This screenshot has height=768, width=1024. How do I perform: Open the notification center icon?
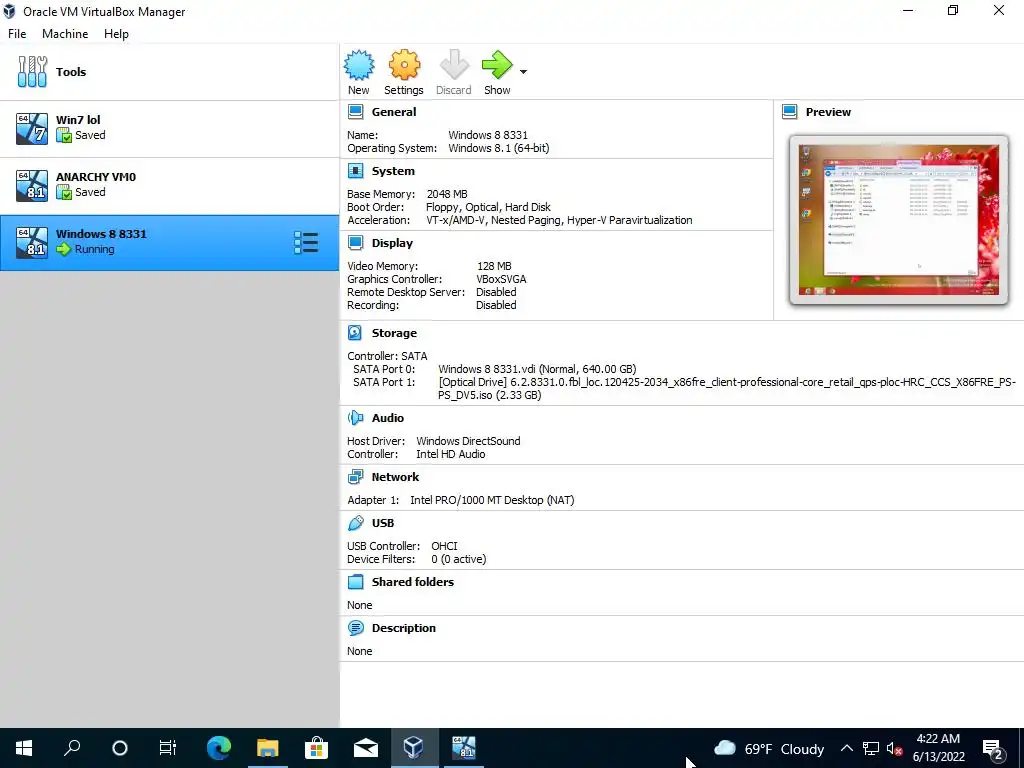click(993, 749)
